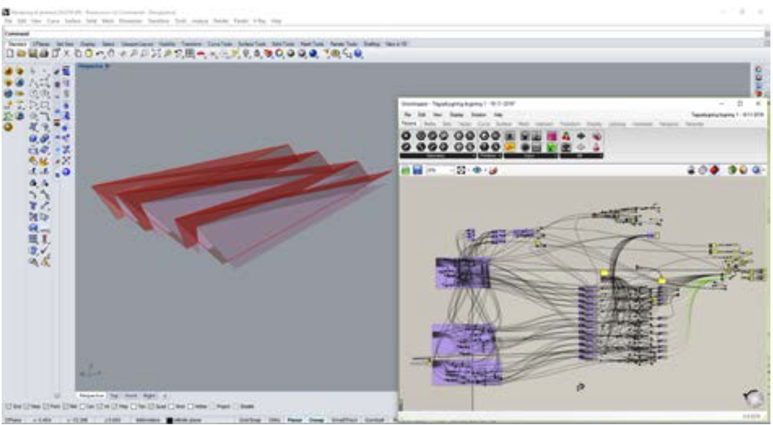The height and width of the screenshot is (425, 773).
Task: Toggle the Cen osnap checkbox
Action: [x=83, y=407]
